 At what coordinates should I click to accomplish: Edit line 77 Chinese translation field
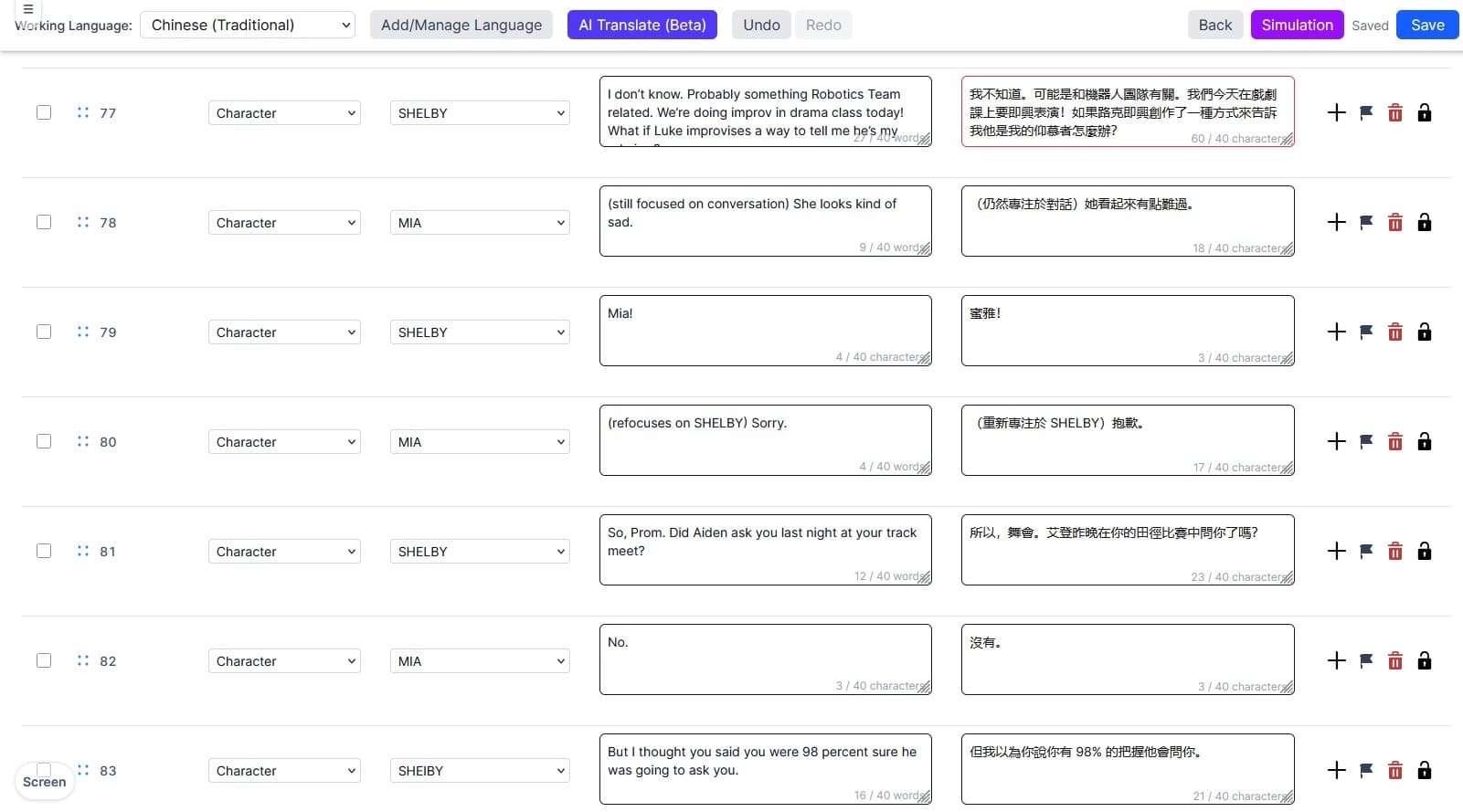[1128, 111]
